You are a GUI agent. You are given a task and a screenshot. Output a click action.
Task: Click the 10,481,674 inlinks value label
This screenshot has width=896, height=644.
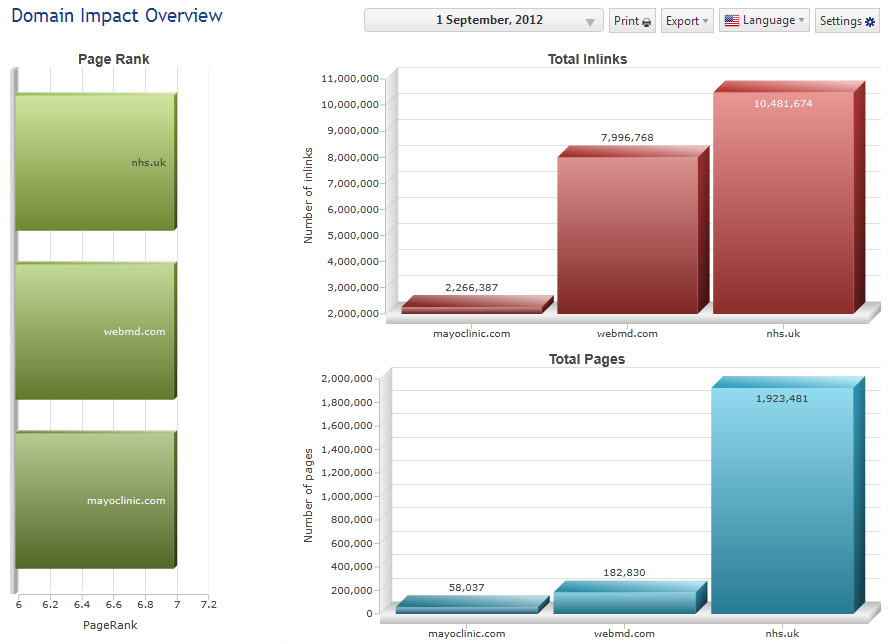[x=783, y=104]
